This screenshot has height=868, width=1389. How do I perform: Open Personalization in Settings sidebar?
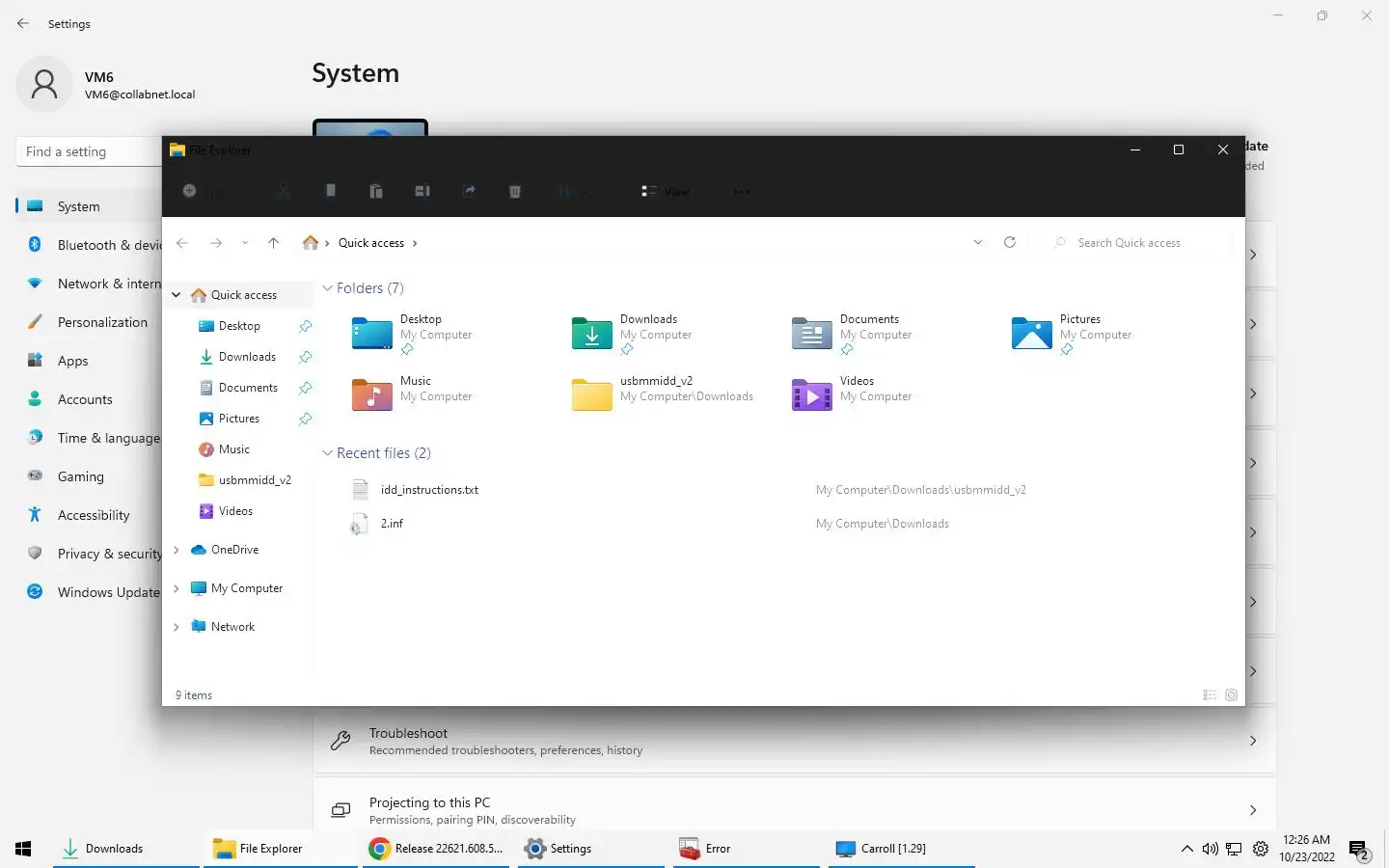[x=89, y=322]
